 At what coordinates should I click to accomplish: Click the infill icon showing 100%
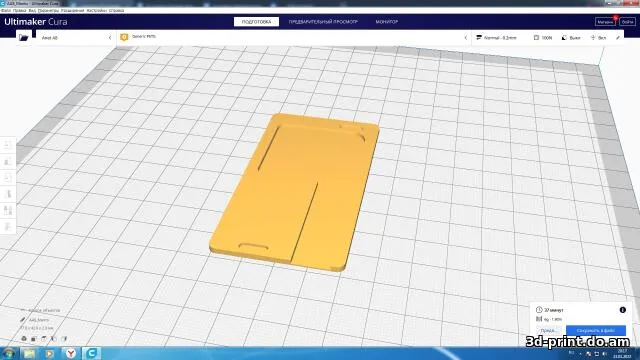[x=536, y=38]
